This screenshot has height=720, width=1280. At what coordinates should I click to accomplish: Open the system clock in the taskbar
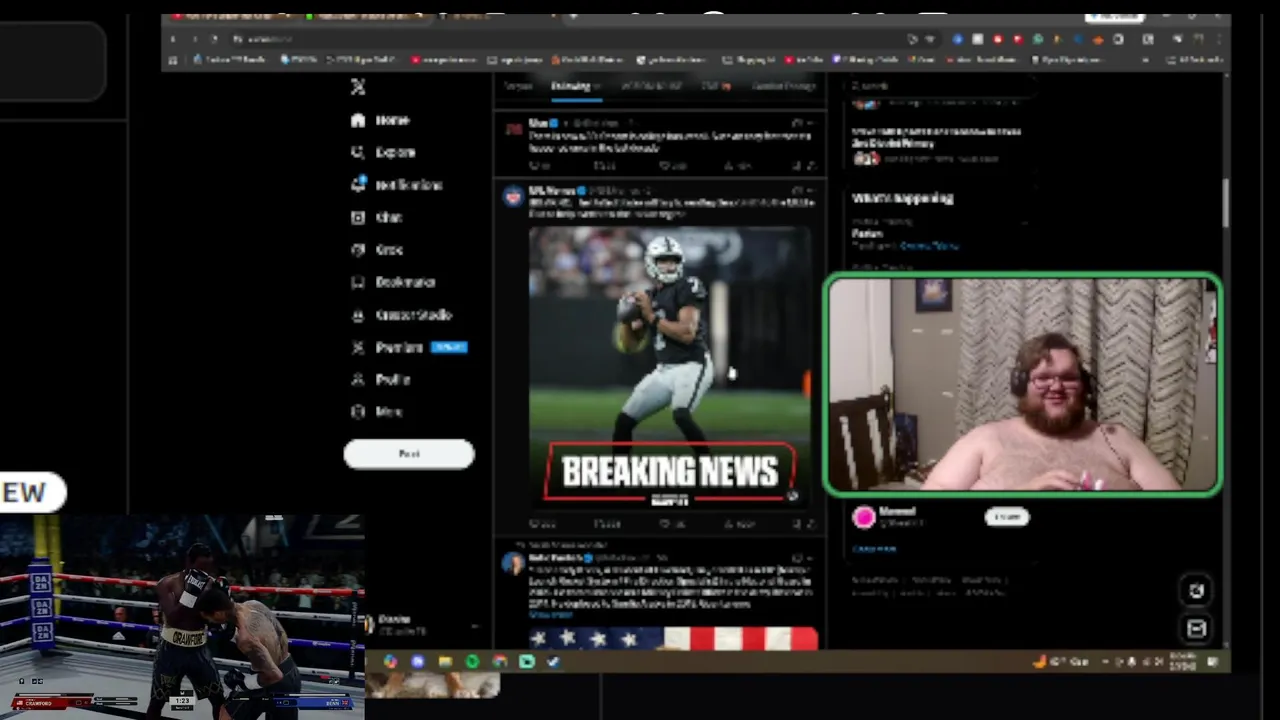click(1182, 662)
